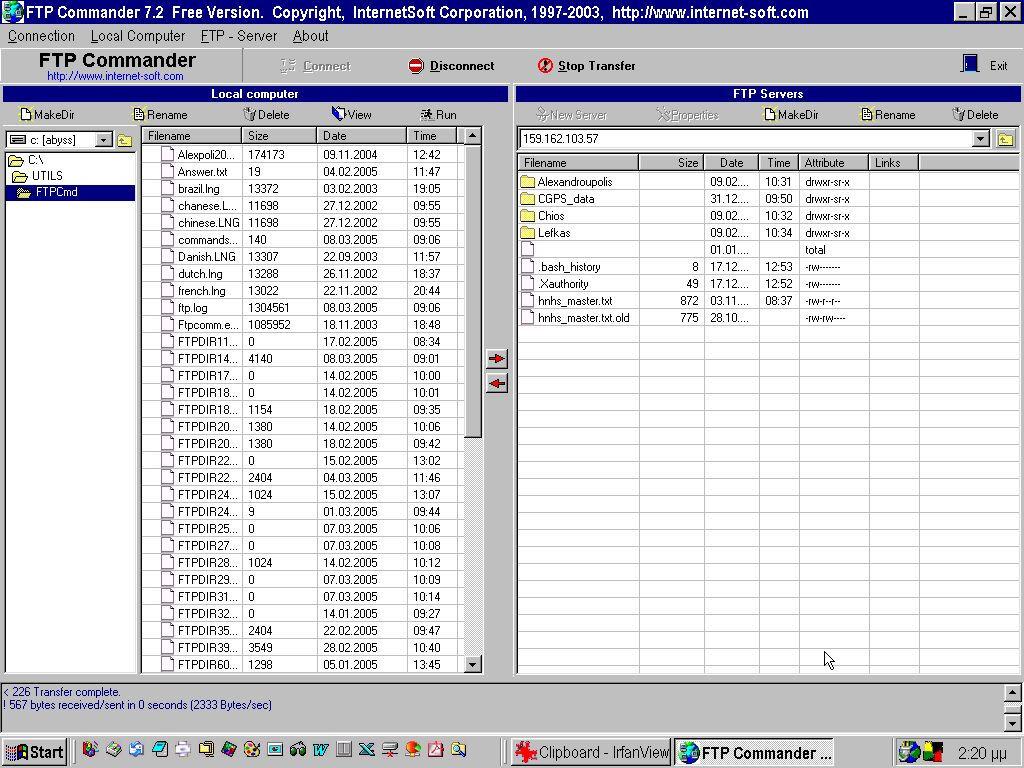Click the server parent folder up icon
This screenshot has width=1024, height=768.
(x=1006, y=138)
